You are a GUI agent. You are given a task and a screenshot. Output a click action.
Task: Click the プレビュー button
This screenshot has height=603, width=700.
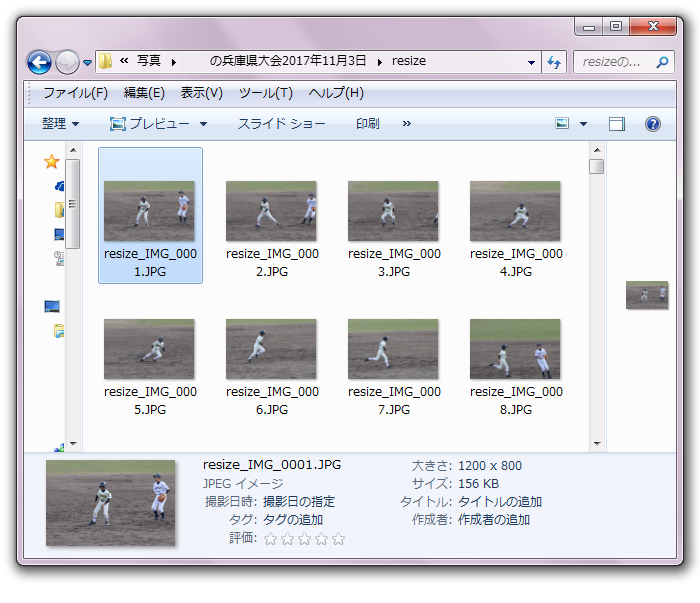click(150, 124)
